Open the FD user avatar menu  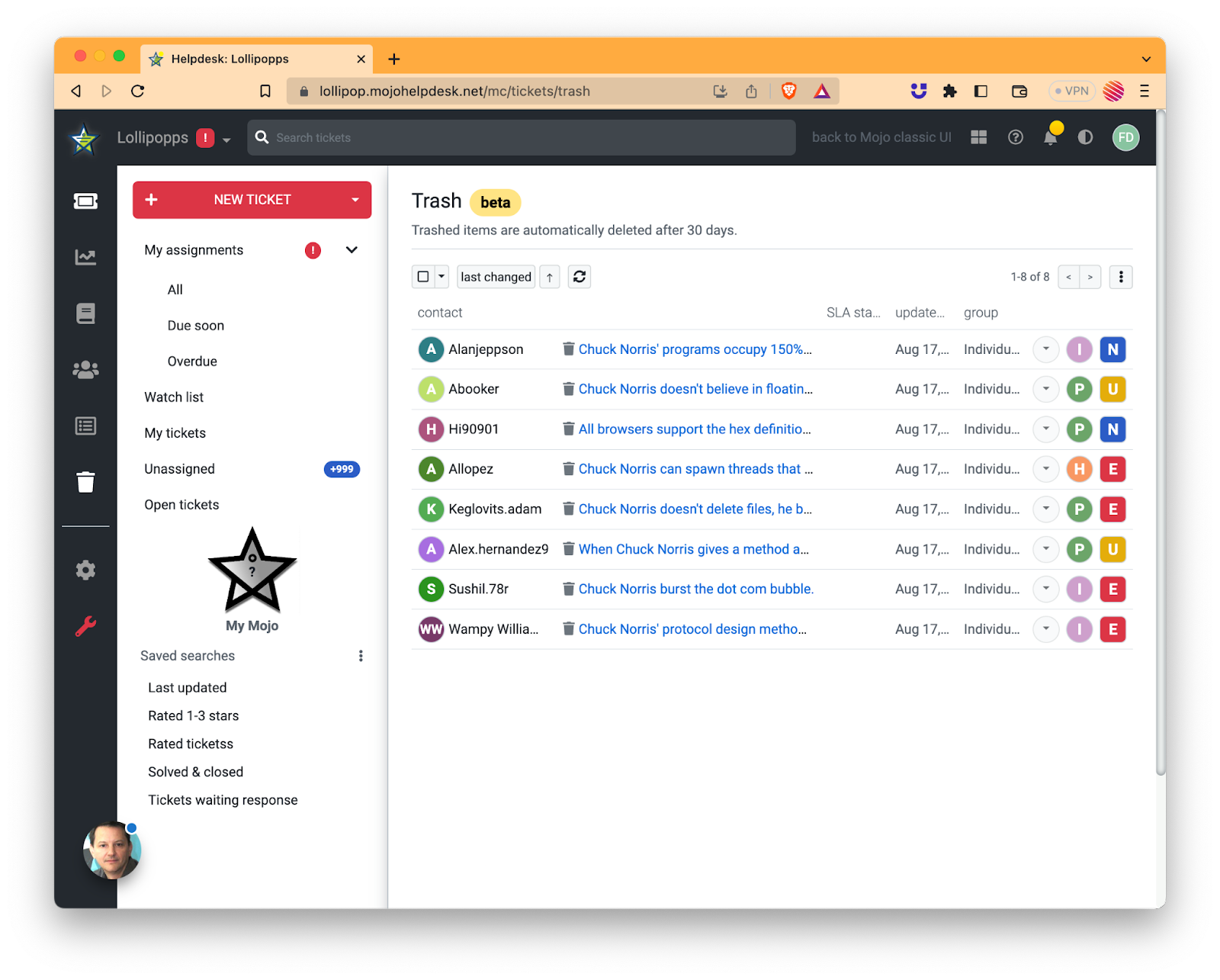point(1125,137)
